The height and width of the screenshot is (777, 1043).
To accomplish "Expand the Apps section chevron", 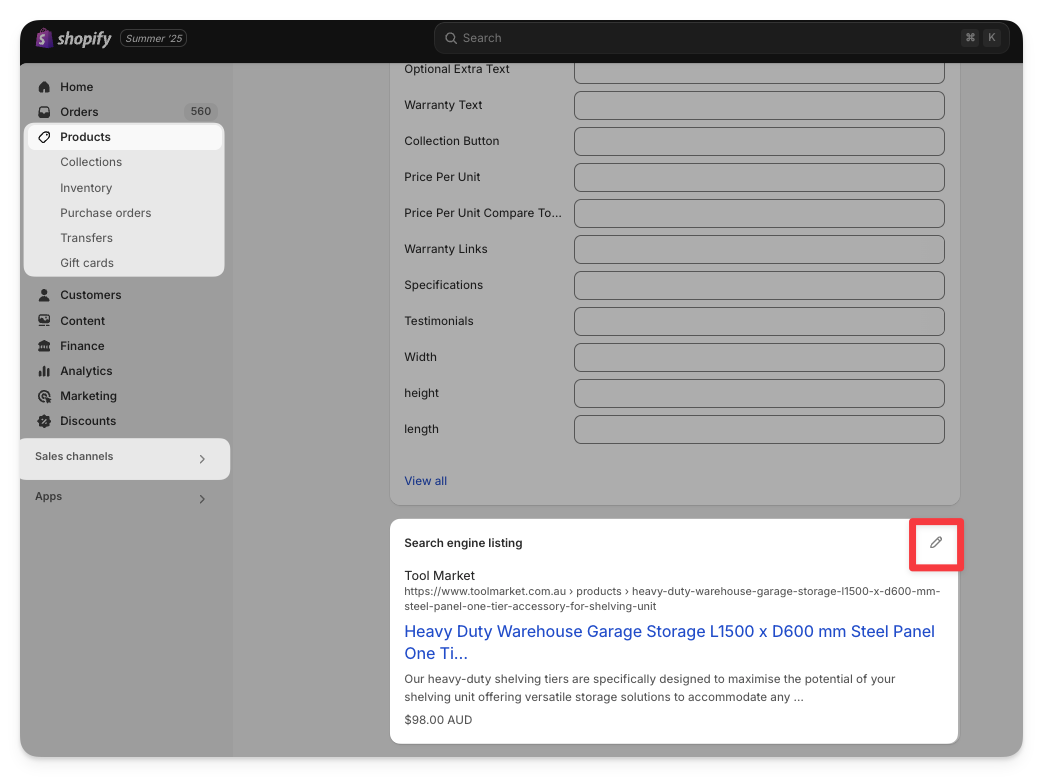I will point(202,498).
